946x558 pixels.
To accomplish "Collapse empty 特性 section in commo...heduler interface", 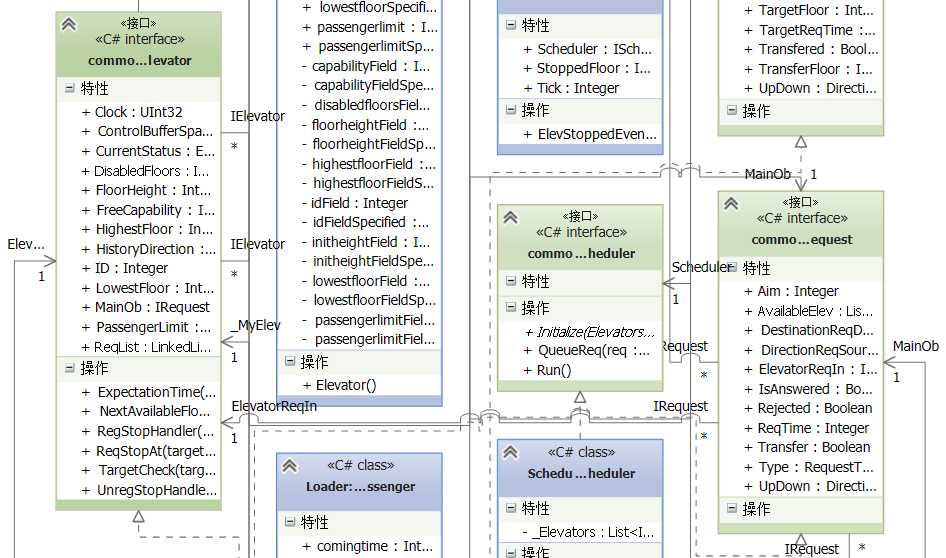I will 511,281.
